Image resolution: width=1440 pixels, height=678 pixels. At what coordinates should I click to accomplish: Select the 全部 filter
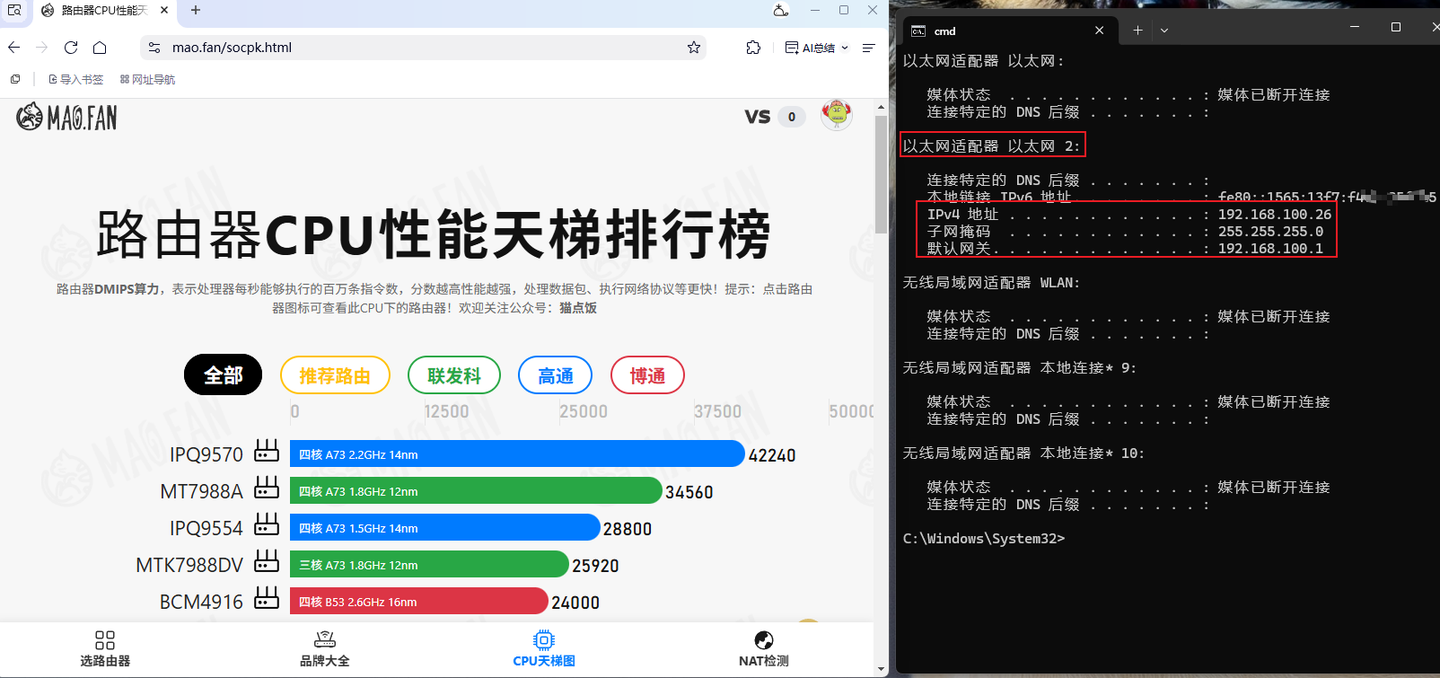(x=223, y=375)
